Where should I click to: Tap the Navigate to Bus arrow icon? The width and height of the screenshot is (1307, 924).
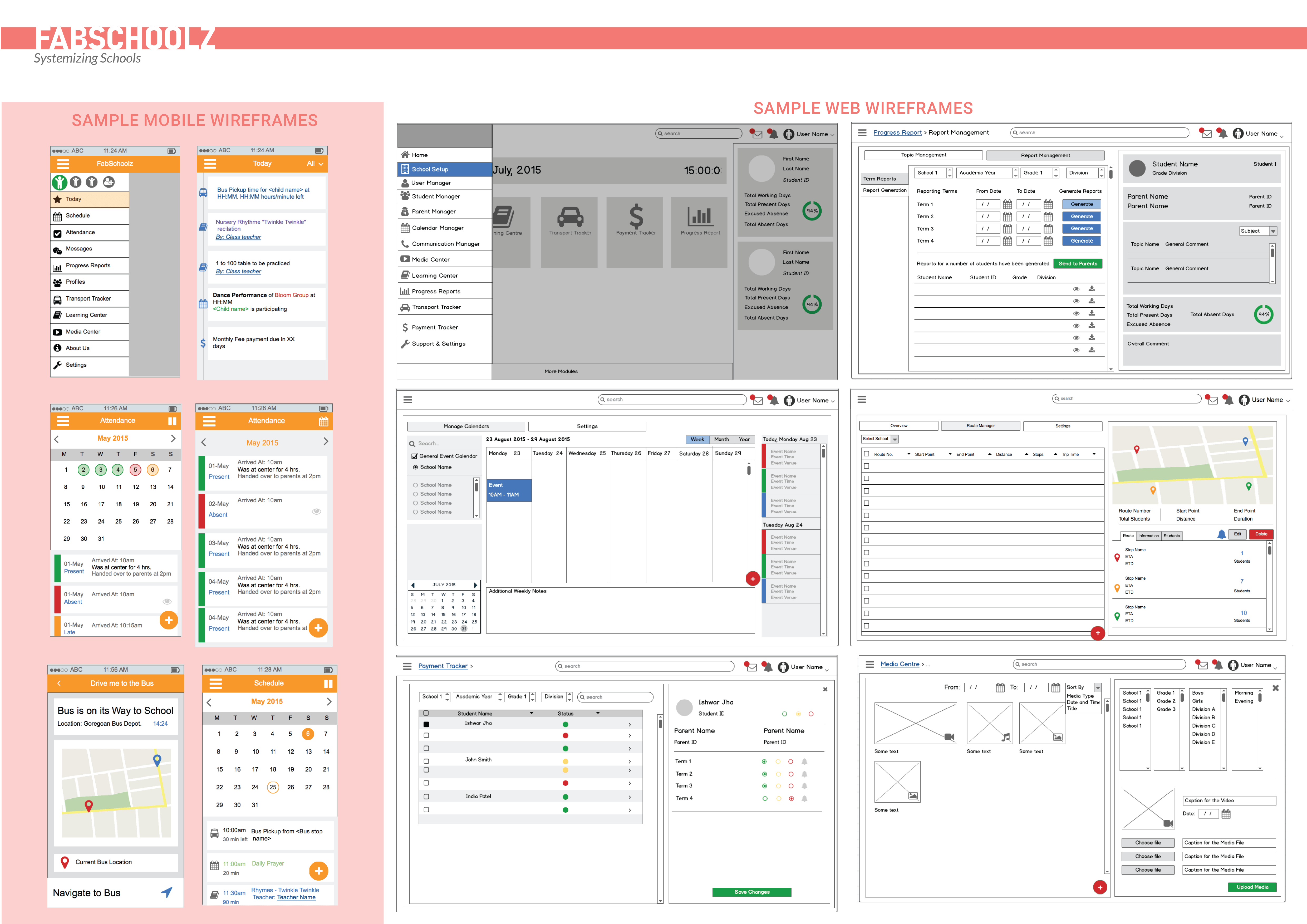[166, 892]
